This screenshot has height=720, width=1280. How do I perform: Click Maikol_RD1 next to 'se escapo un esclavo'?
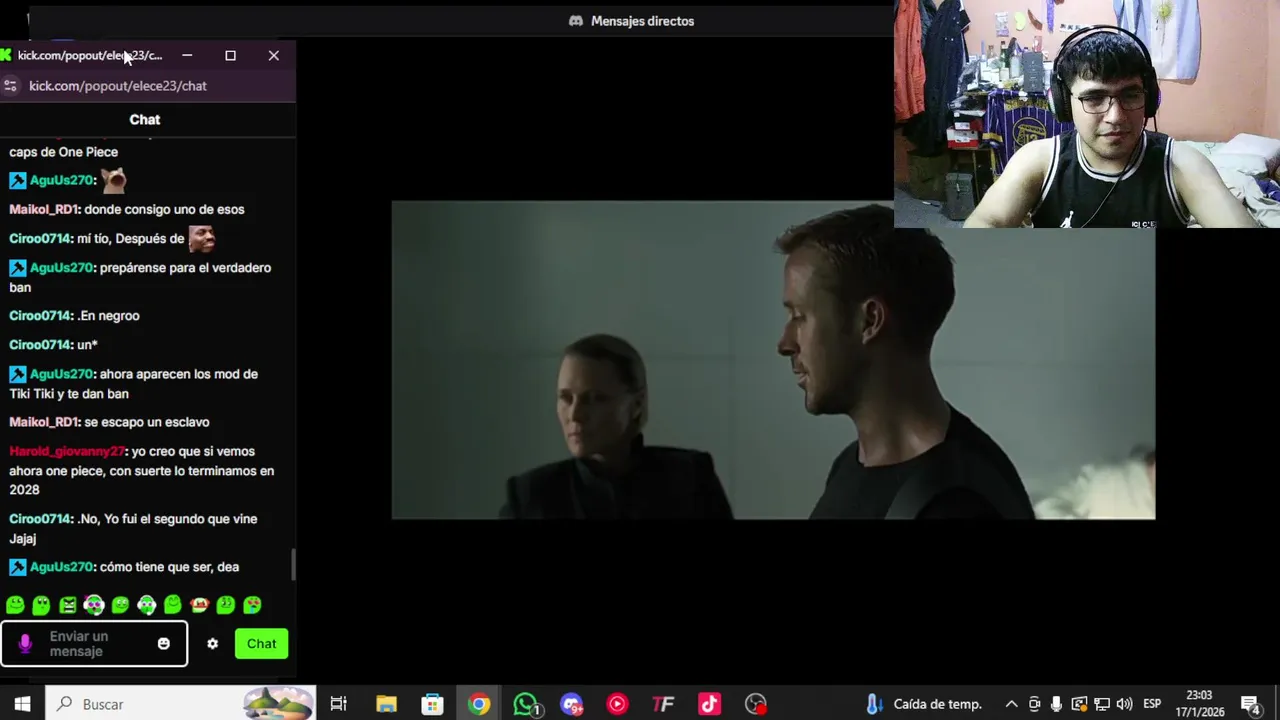[43, 422]
